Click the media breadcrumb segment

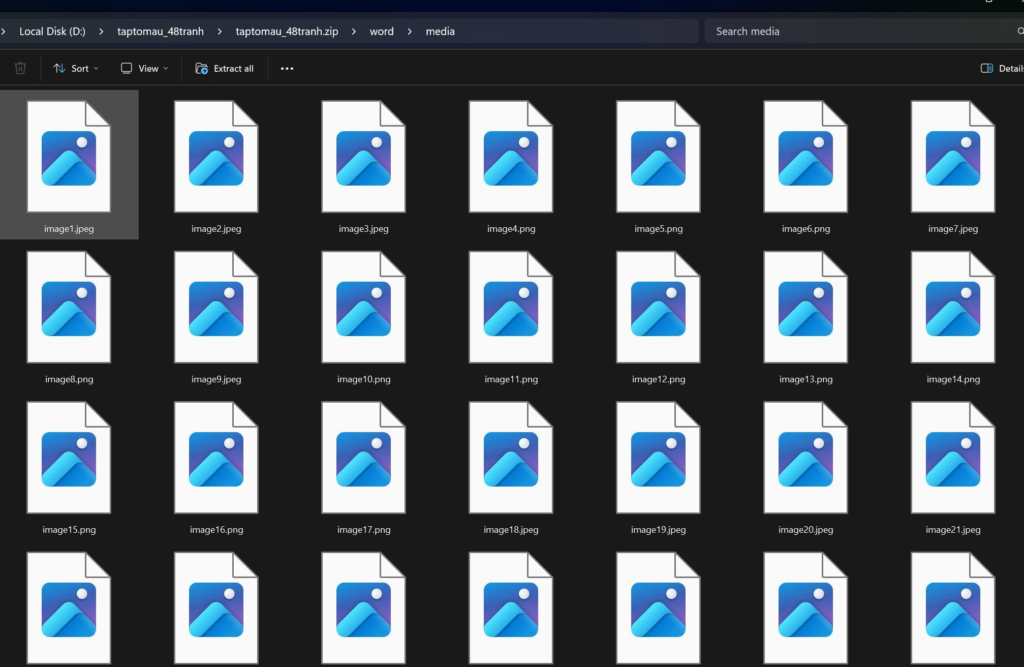tap(440, 31)
